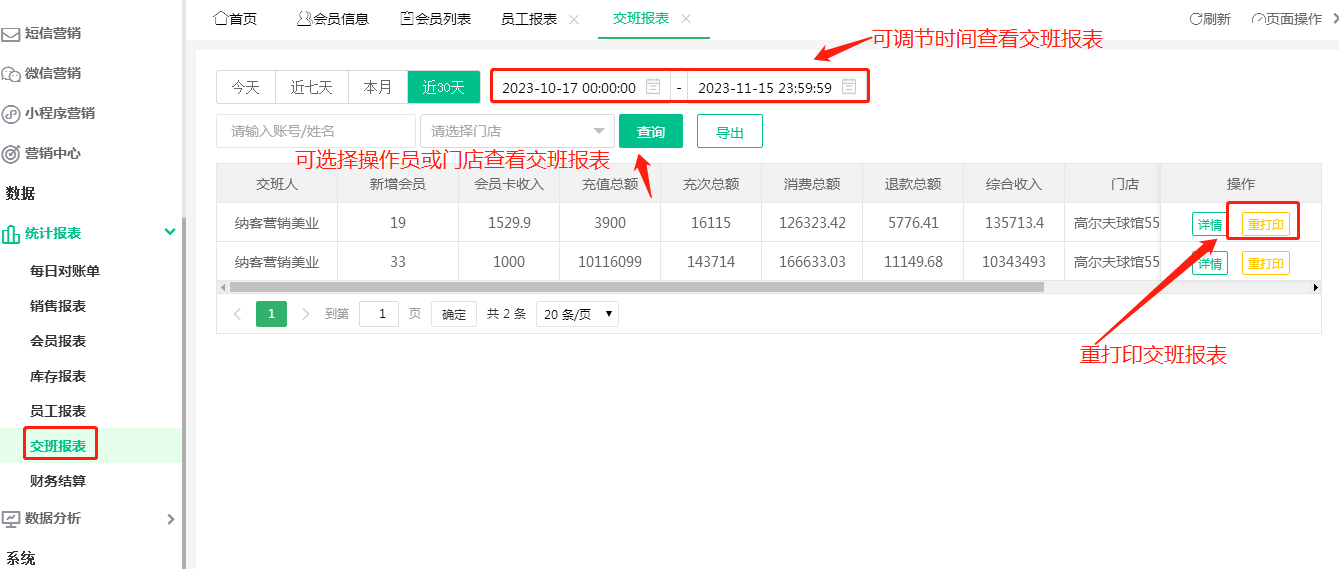Switch to the 会员列表 tab
This screenshot has height=569, width=1339.
pyautogui.click(x=436, y=19)
